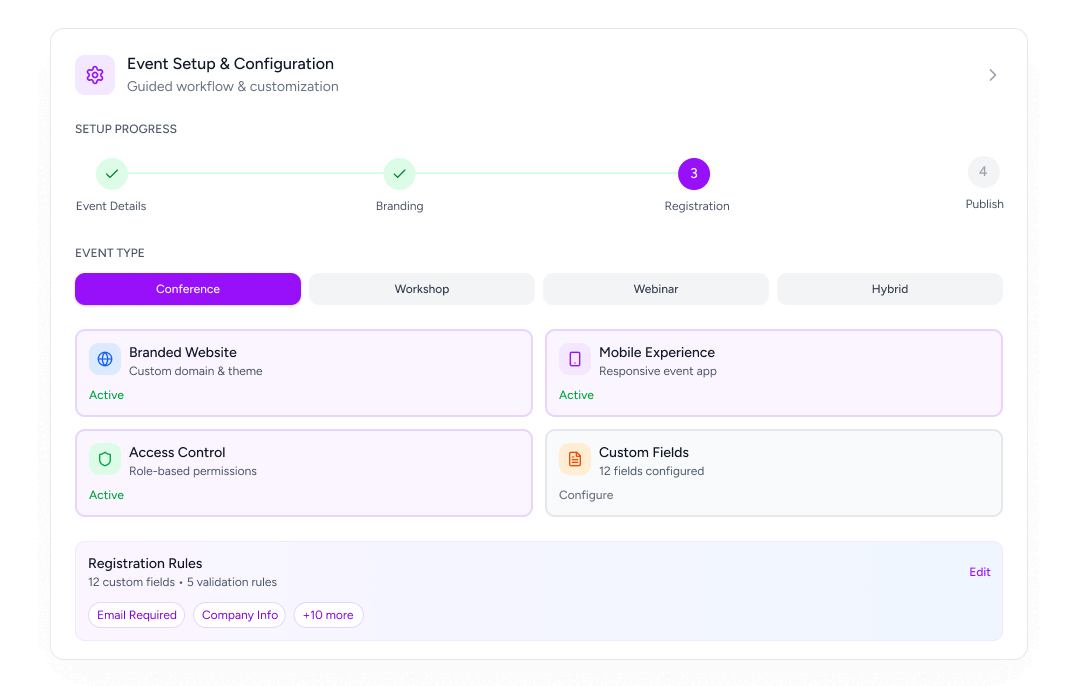Choose the Webinar event type
The width and height of the screenshot is (1076, 686).
pos(656,289)
